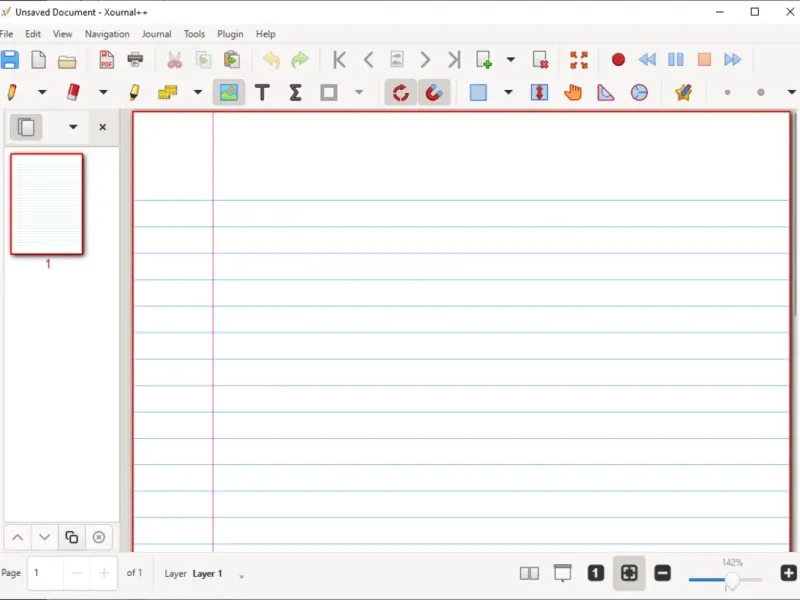Go to the previous page arrow
The height and width of the screenshot is (600, 800).
368,60
